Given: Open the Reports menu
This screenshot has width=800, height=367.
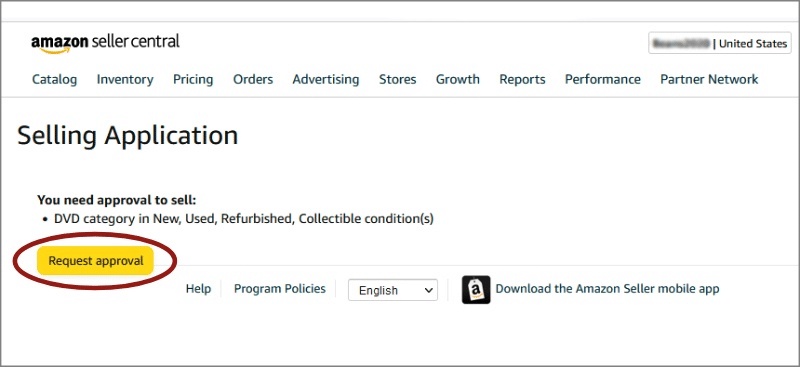Looking at the screenshot, I should coord(522,79).
